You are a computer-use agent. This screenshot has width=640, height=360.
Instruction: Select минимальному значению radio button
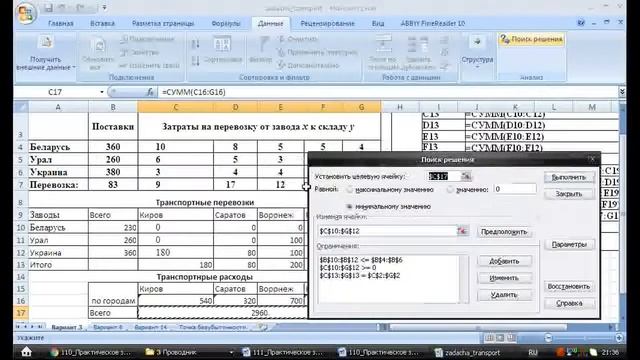[x=349, y=207]
